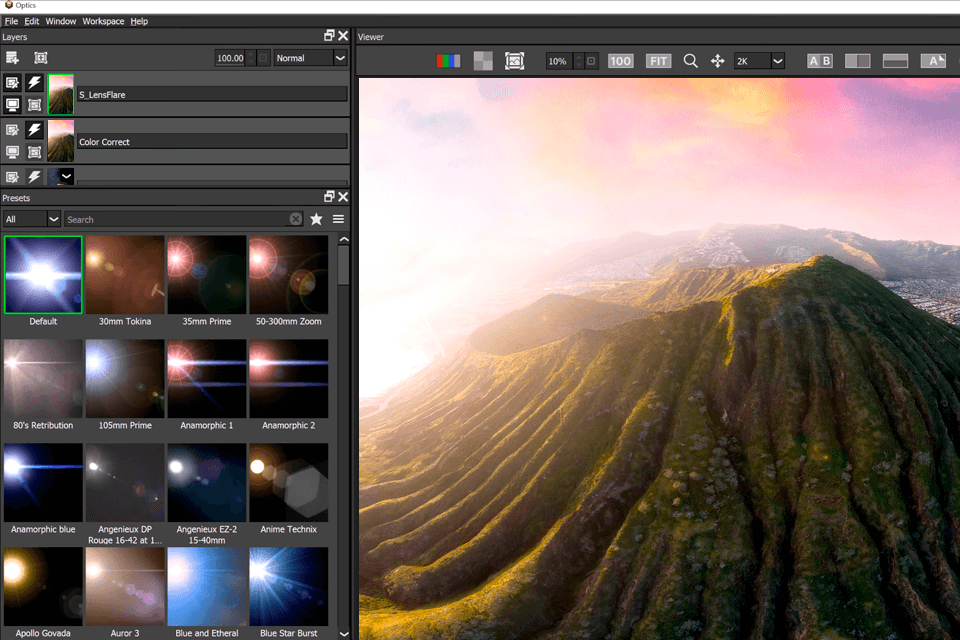Click the Color Correct layer name field
The height and width of the screenshot is (640, 960).
212,141
